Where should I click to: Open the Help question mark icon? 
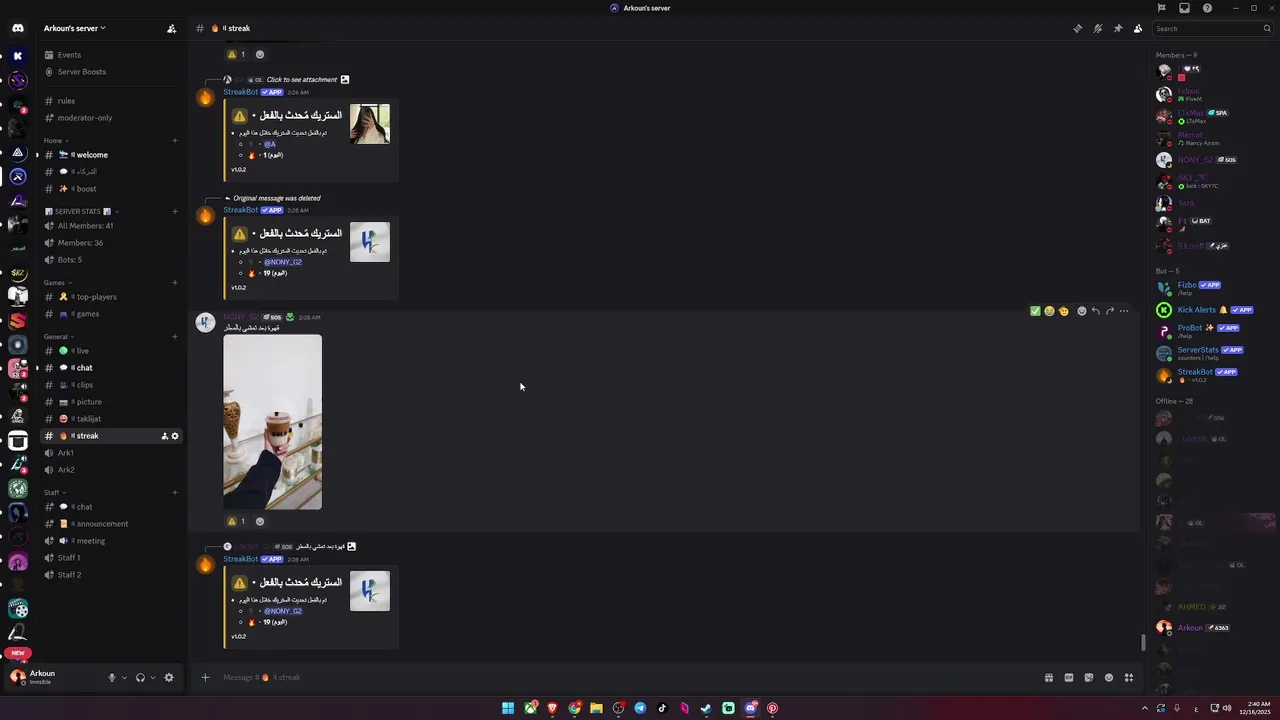click(x=1207, y=8)
